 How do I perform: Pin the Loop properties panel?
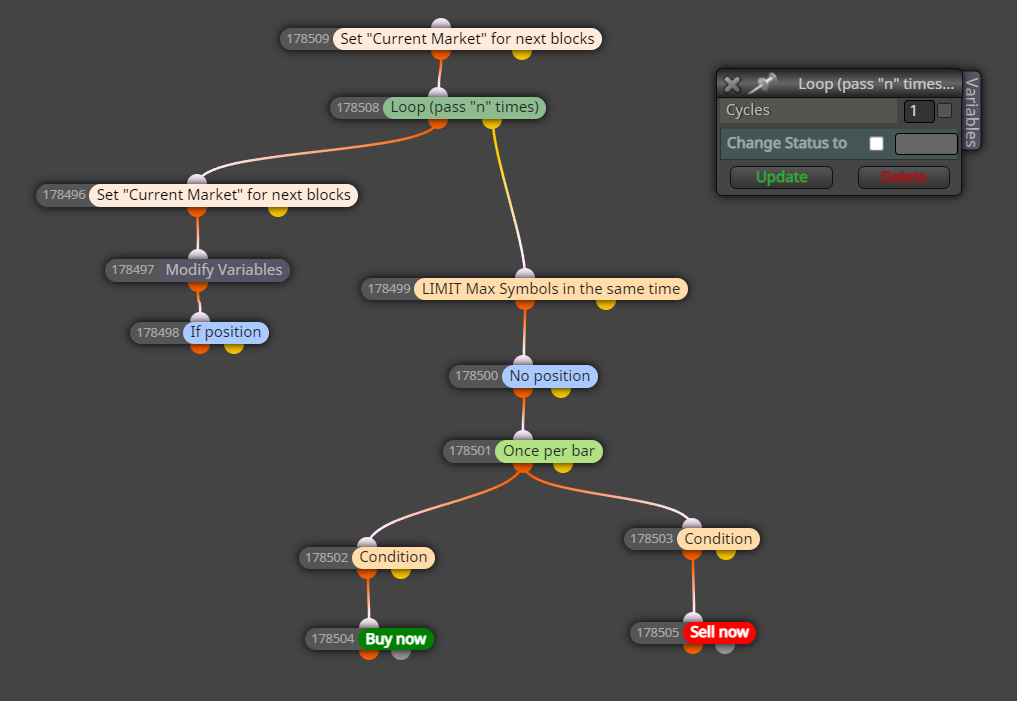(x=762, y=84)
